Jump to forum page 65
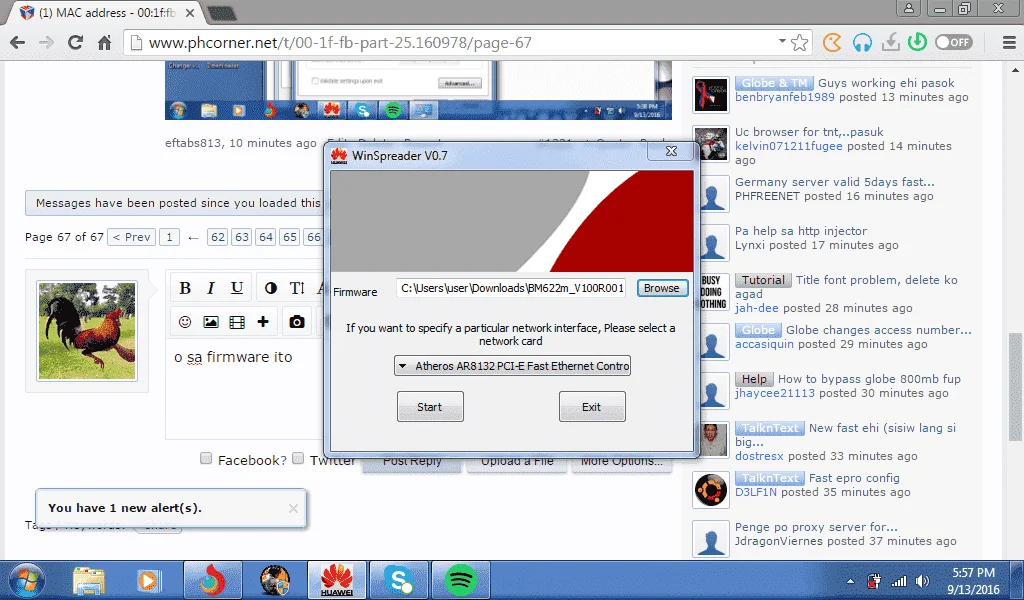The image size is (1024, 600). [290, 237]
